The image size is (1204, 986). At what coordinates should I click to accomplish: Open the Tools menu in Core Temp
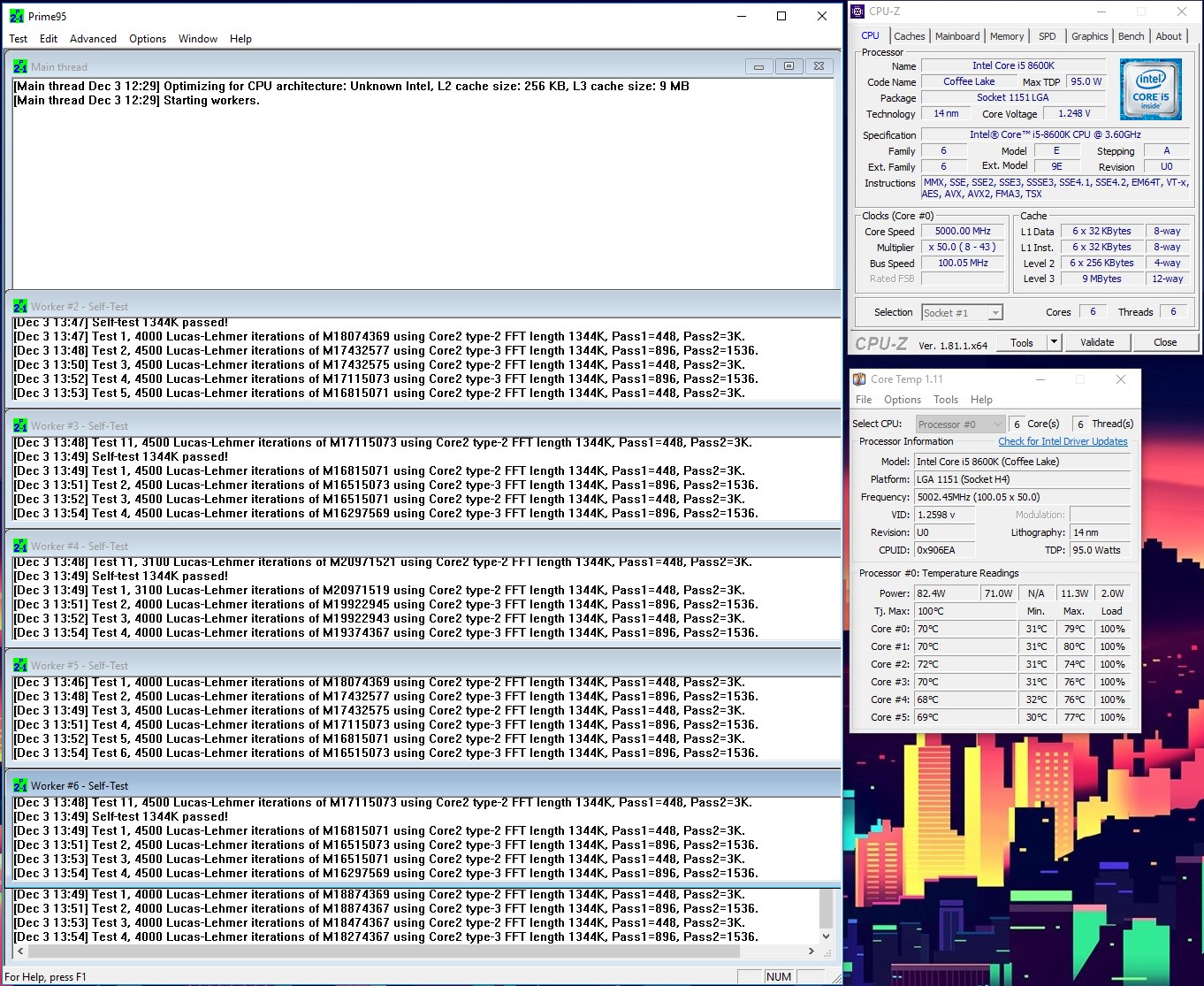(x=946, y=400)
